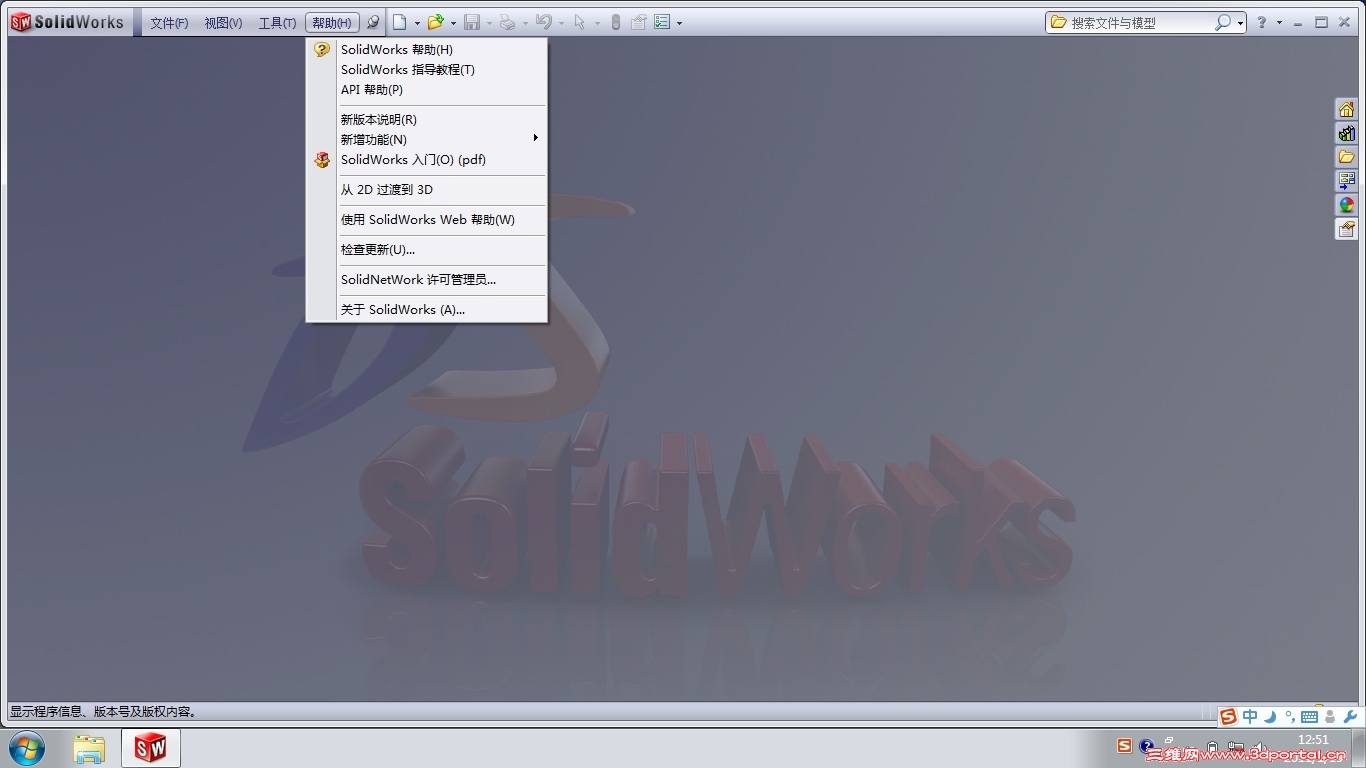
Task: Open the Custom Properties tab in the task pane
Action: [x=1347, y=229]
